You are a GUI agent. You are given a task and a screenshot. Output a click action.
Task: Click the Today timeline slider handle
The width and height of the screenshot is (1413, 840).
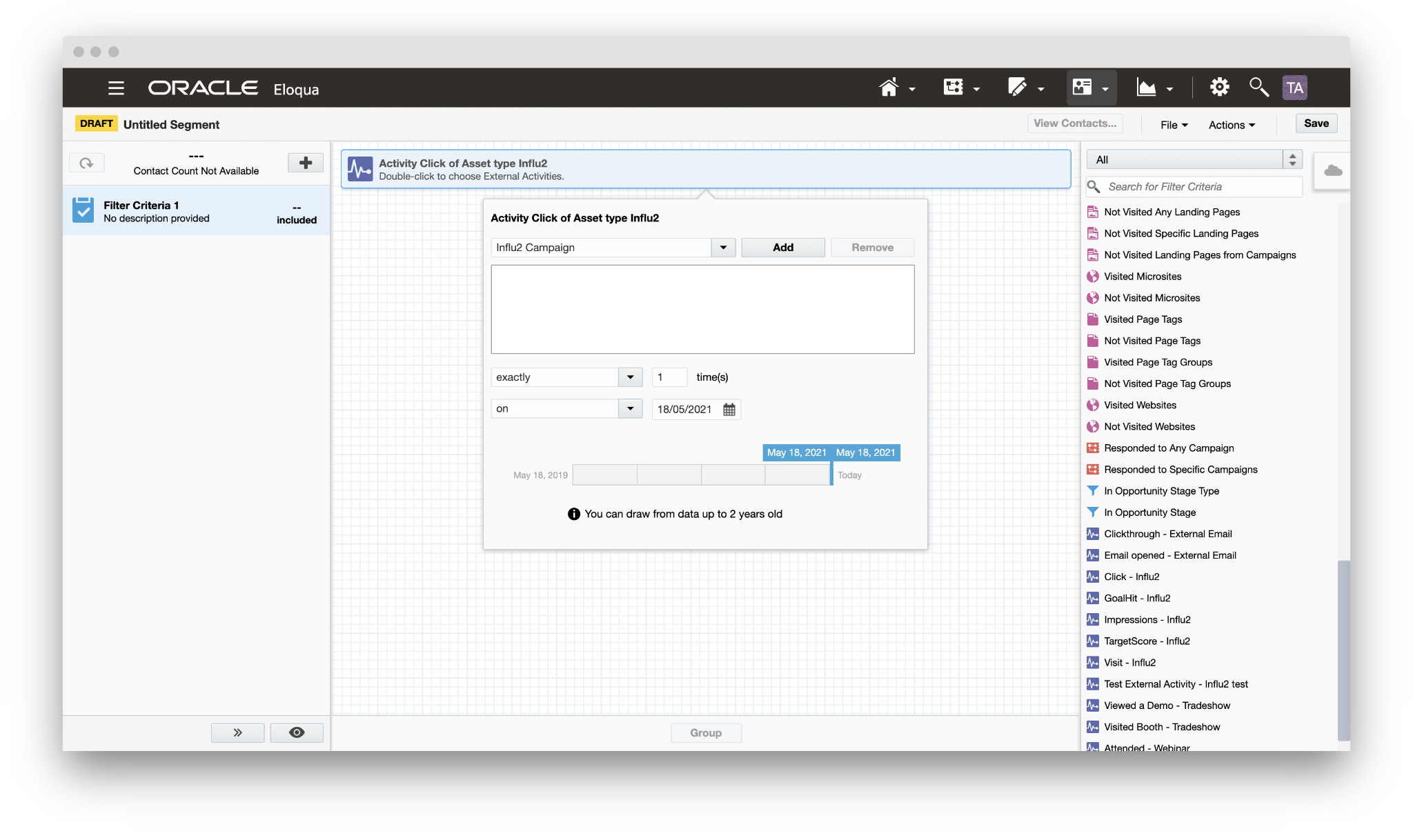click(x=831, y=474)
